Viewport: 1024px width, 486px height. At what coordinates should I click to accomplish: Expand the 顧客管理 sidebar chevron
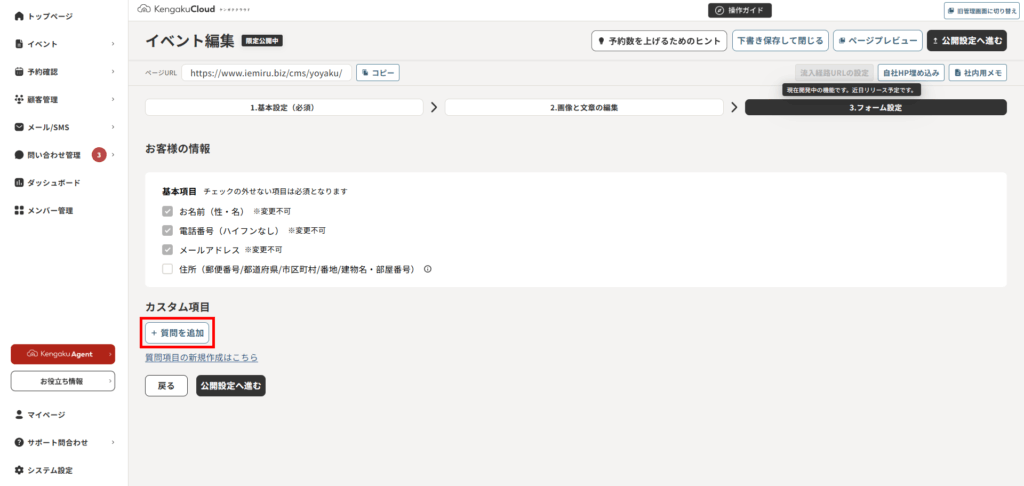tap(113, 99)
